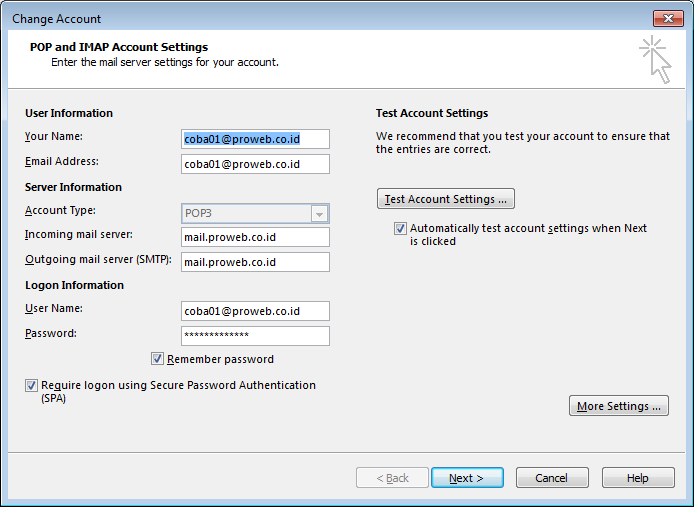The width and height of the screenshot is (694, 507).
Task: Click the Change Account title bar
Action: tap(328, 19)
